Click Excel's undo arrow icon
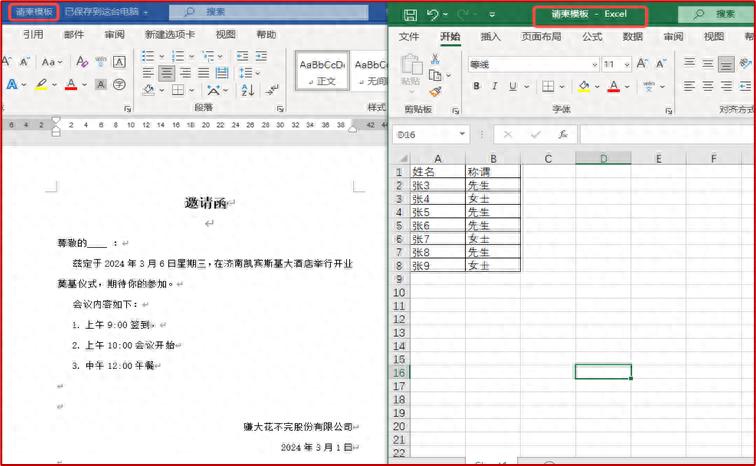Screen dimensions: 756x466 point(433,15)
